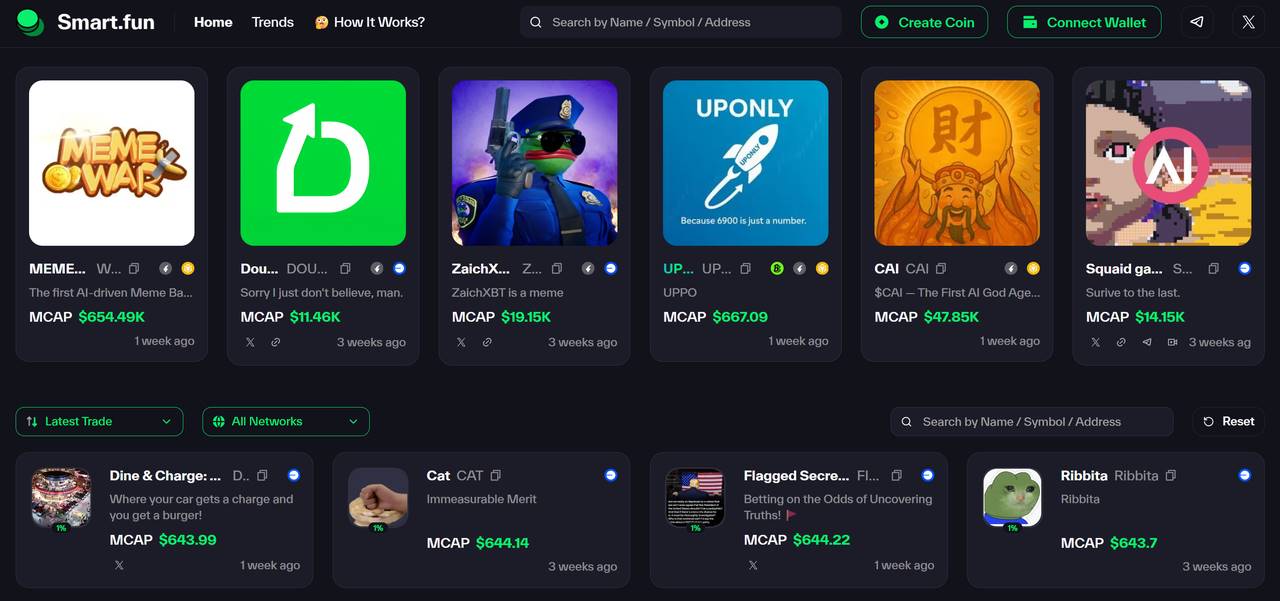This screenshot has height=601, width=1280.
Task: Go to the Trends page
Action: [273, 22]
